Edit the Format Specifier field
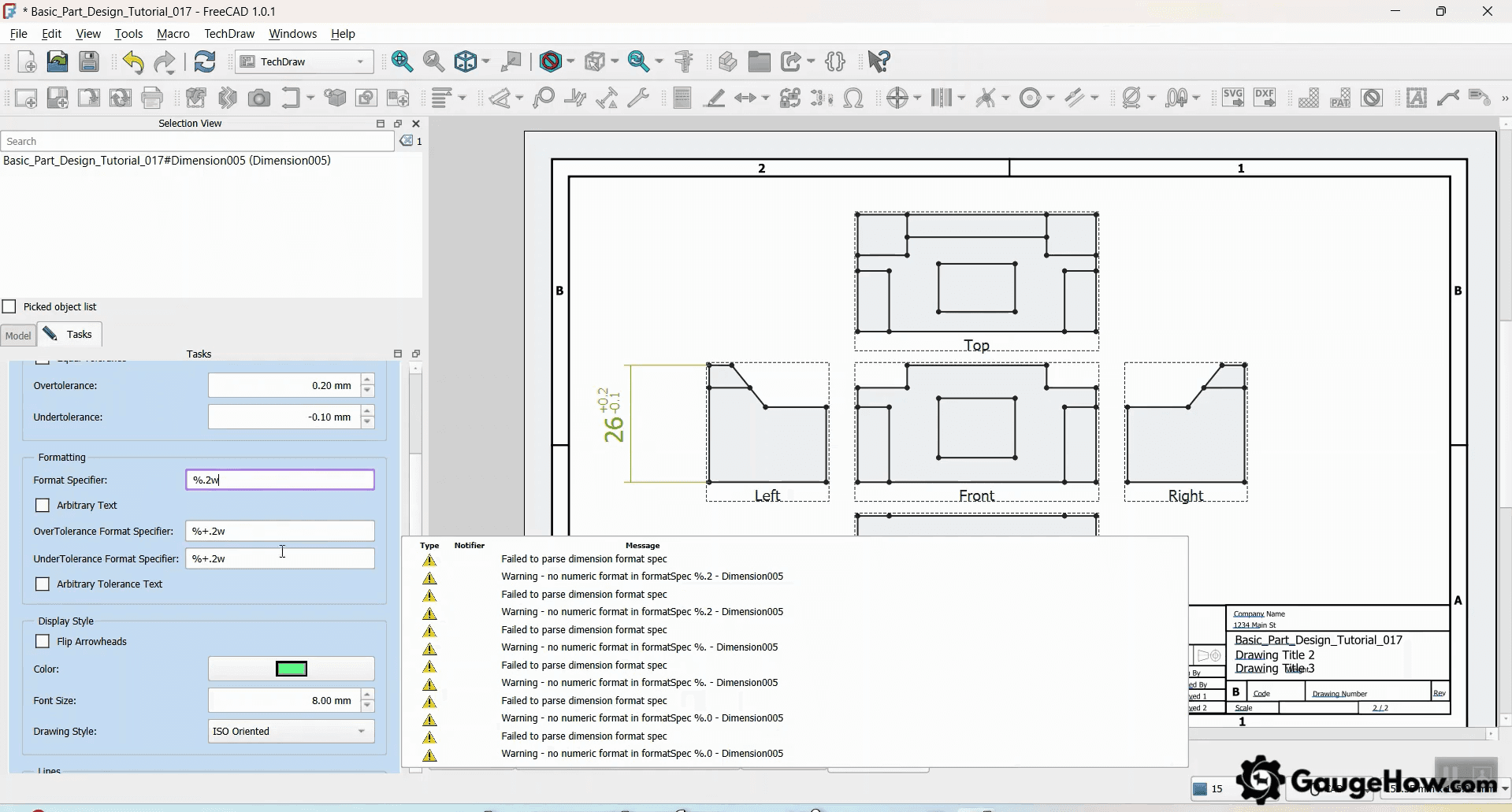This screenshot has width=1512, height=812. point(279,480)
